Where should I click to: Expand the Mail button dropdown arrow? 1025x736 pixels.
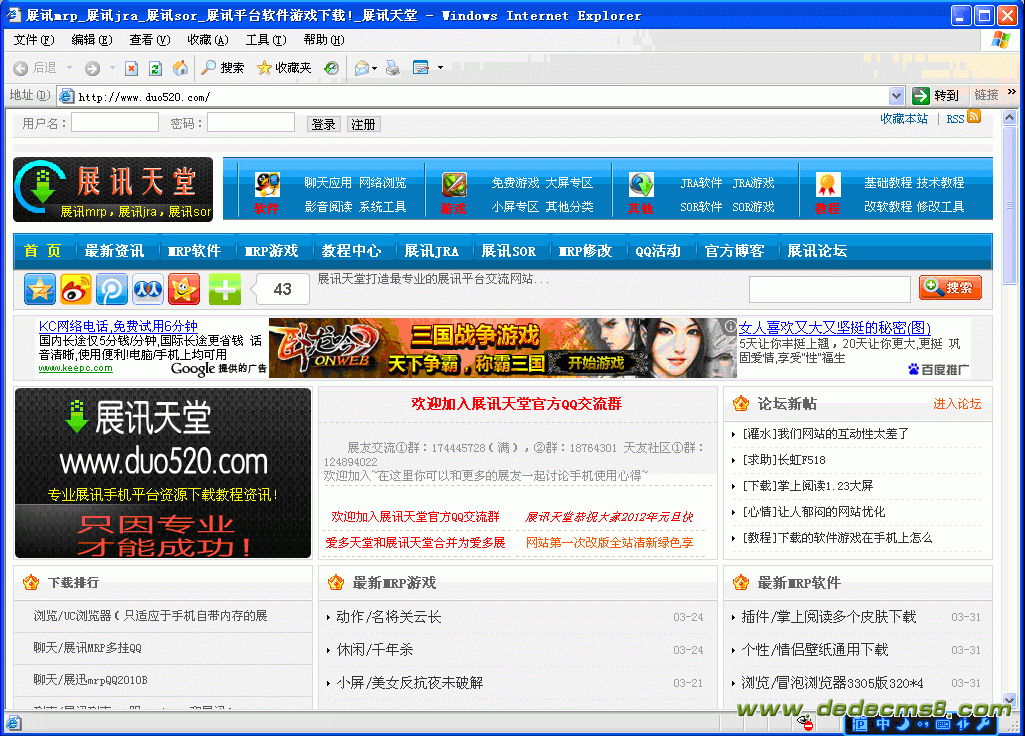click(x=375, y=68)
